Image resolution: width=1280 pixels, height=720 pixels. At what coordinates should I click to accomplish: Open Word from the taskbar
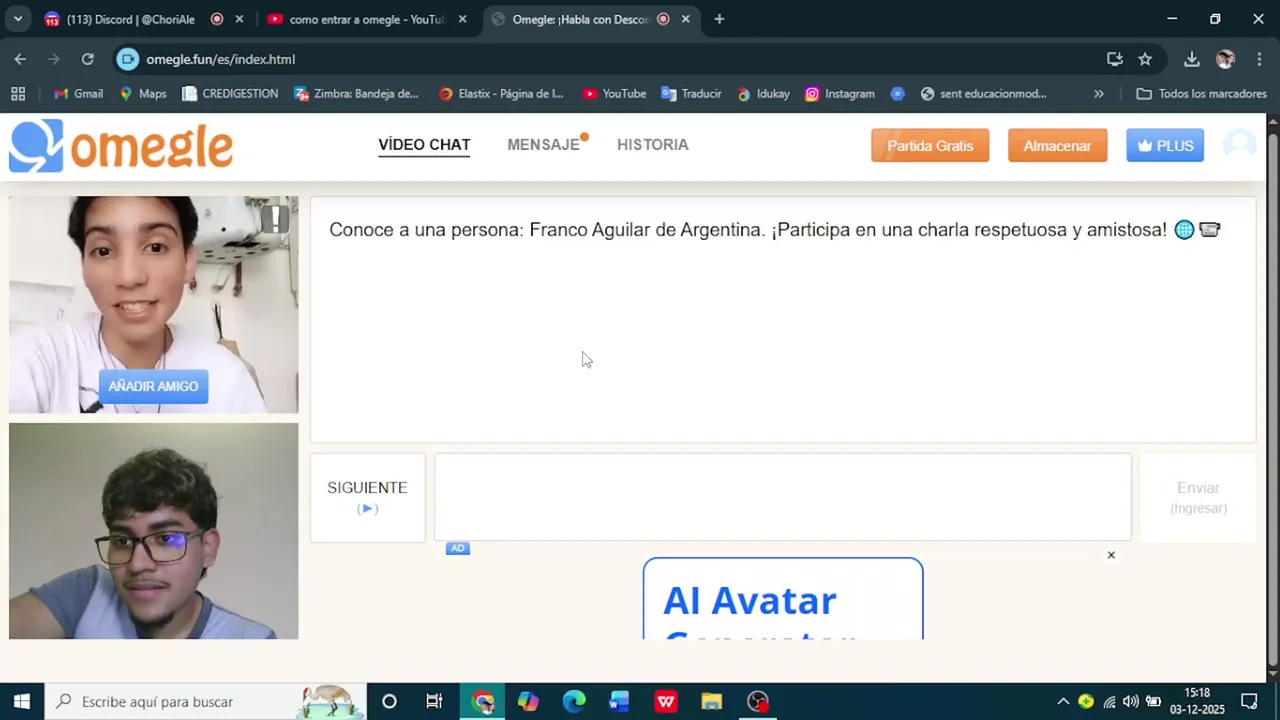tap(619, 701)
